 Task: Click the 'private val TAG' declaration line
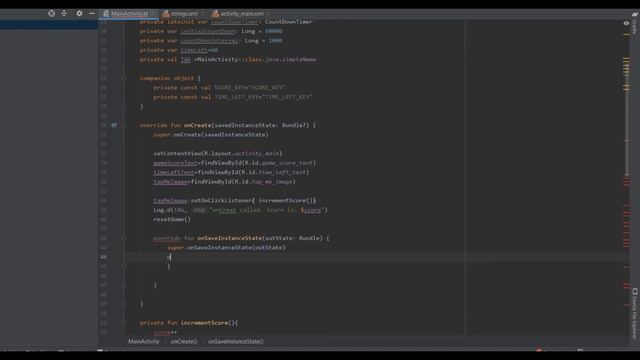point(227,59)
